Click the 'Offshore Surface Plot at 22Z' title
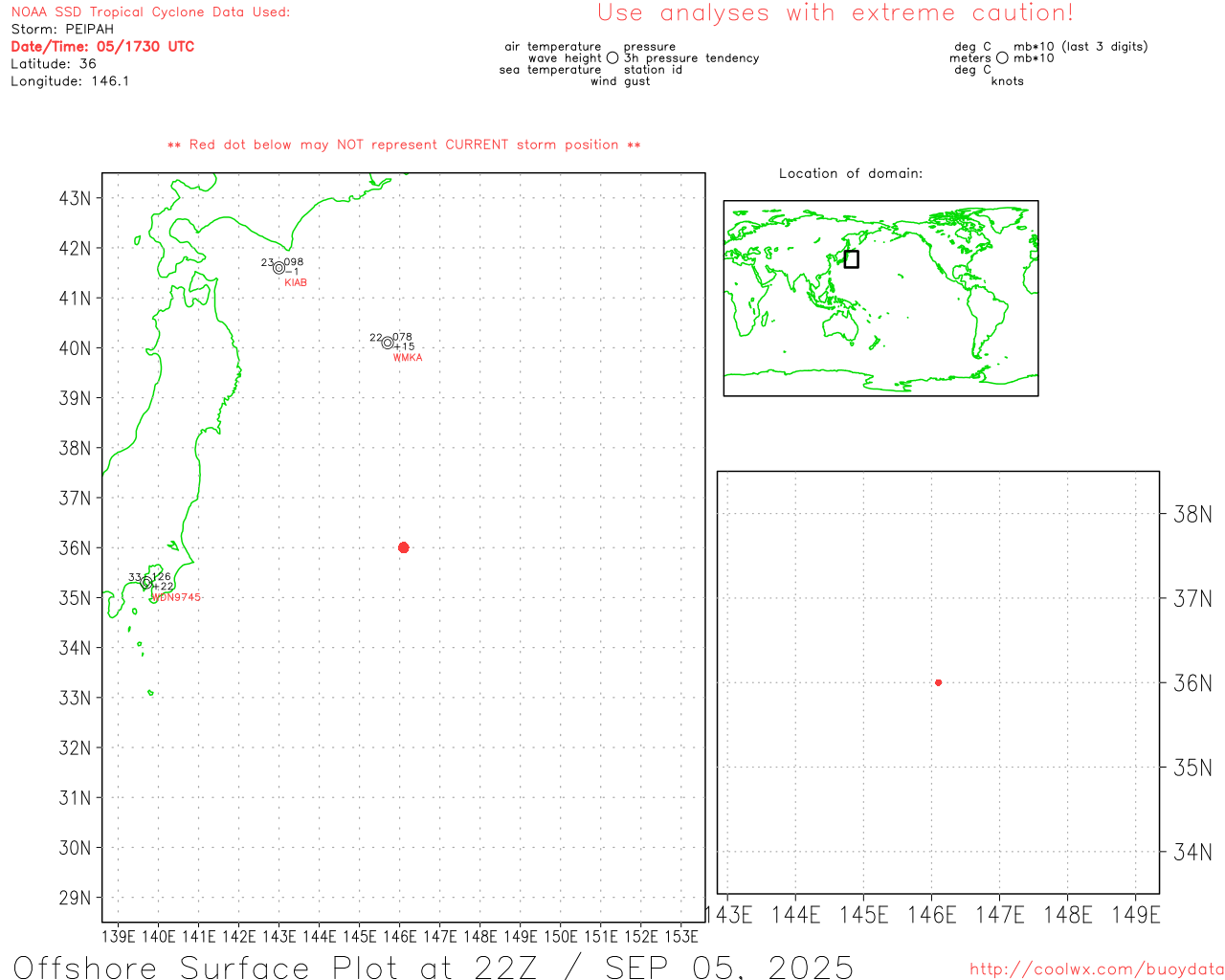The height and width of the screenshot is (980, 1225). (x=276, y=967)
